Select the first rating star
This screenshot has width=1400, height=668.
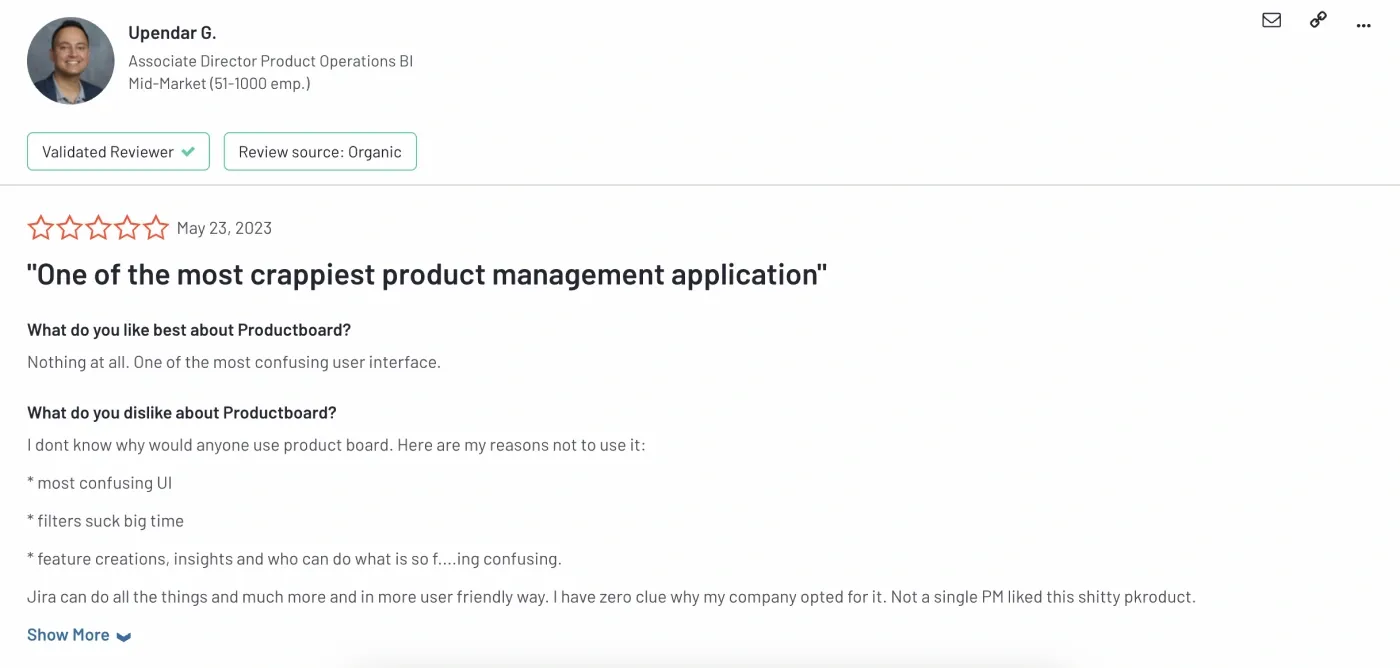(x=40, y=227)
